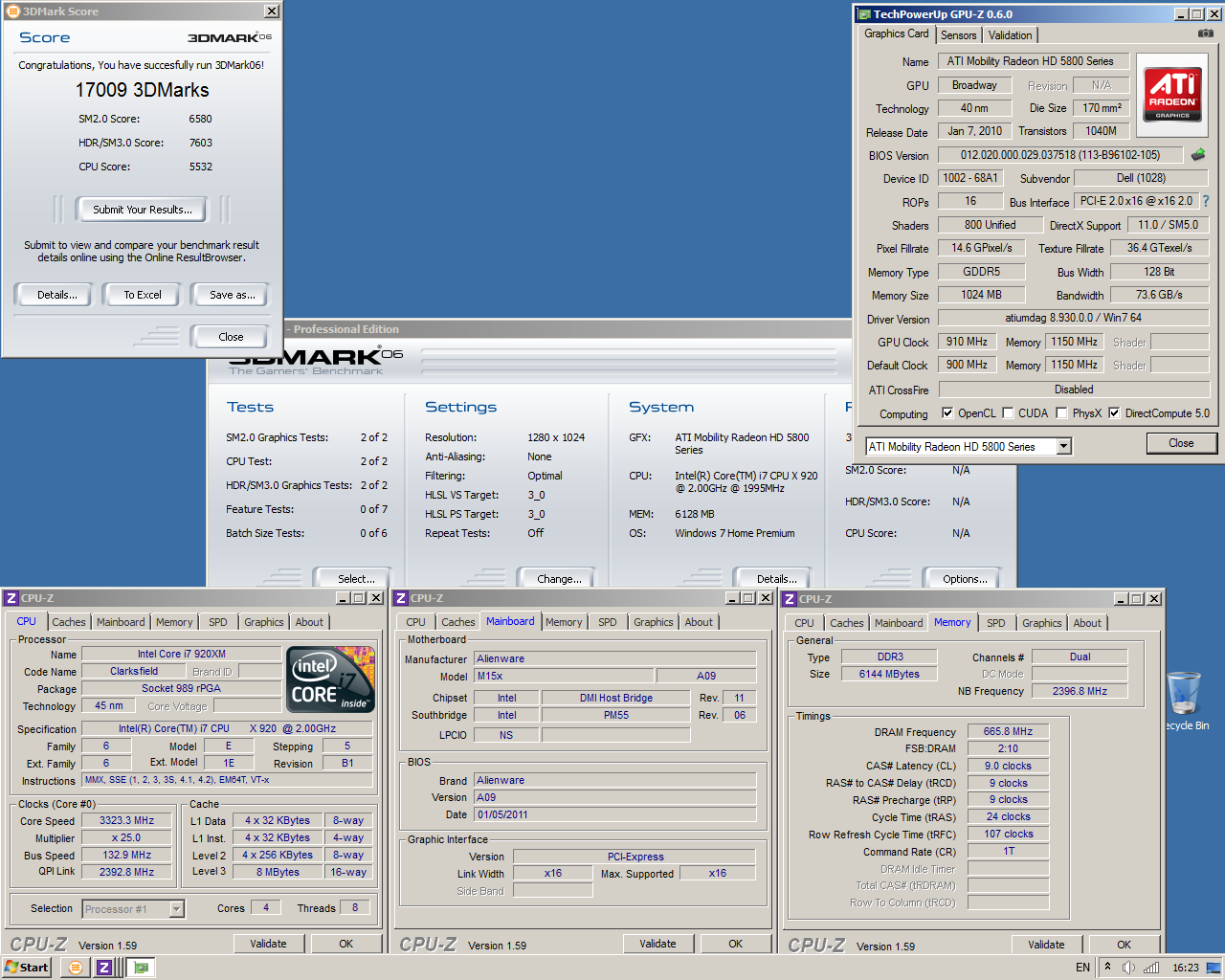This screenshot has width=1225, height=980.
Task: Click the GPU-Z camera screenshot icon
Action: [1205, 33]
